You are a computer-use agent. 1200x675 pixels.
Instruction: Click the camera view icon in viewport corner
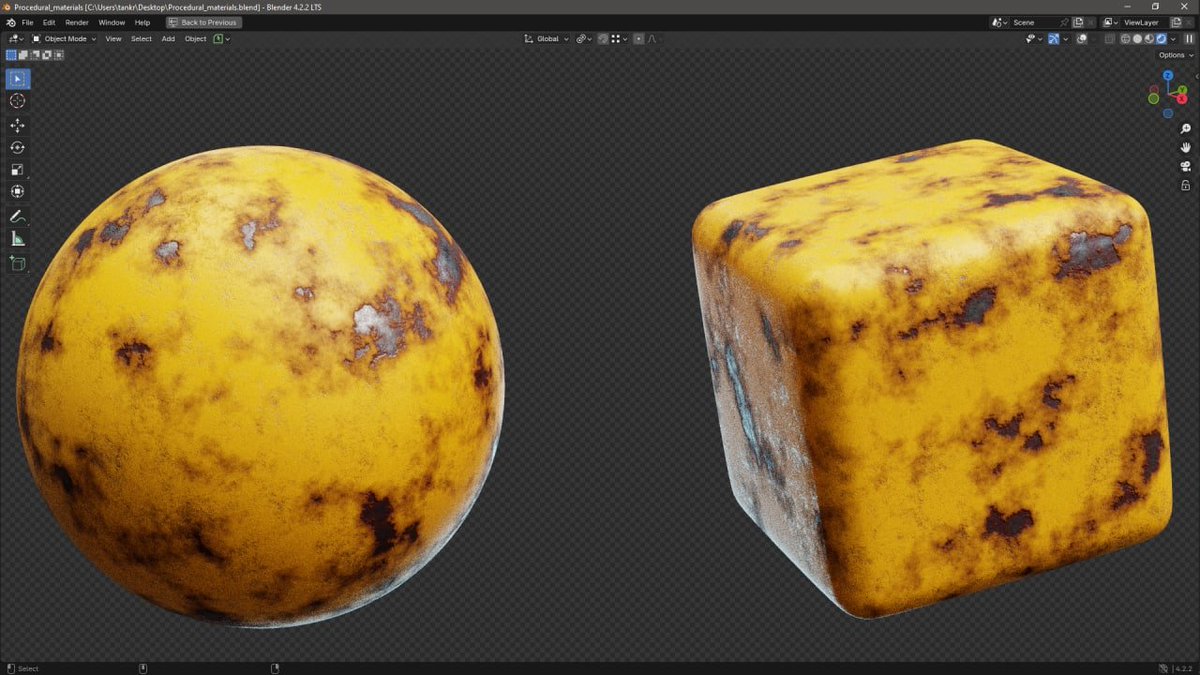click(1185, 166)
